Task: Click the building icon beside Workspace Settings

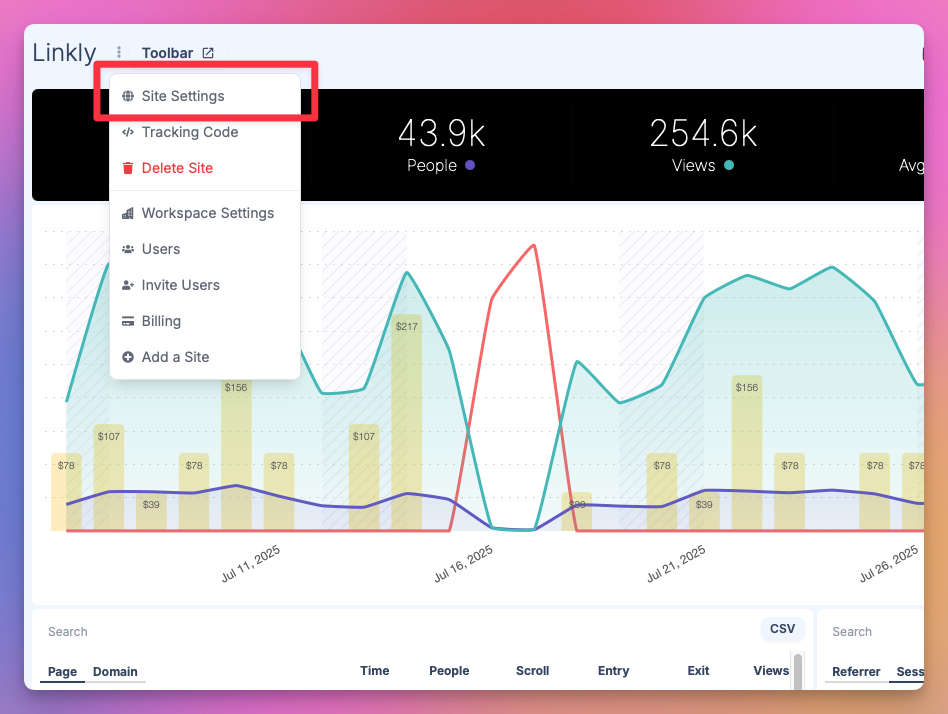Action: pyautogui.click(x=129, y=213)
